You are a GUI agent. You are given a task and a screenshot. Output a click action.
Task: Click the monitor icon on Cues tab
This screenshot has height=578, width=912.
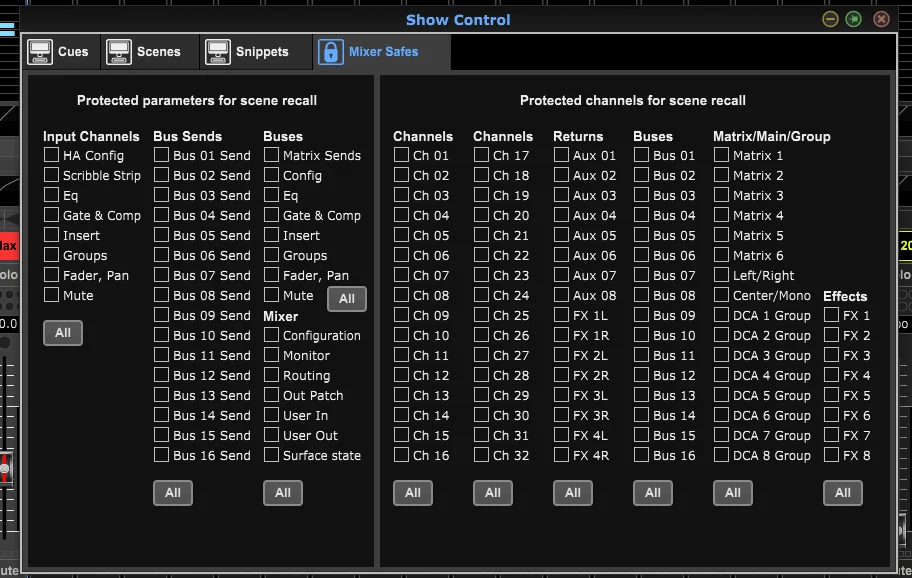point(40,52)
